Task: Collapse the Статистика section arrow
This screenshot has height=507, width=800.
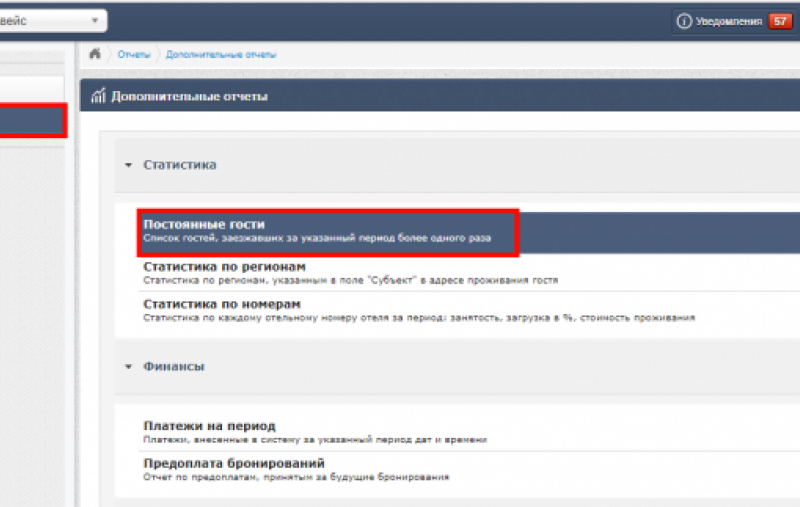Action: [x=128, y=165]
